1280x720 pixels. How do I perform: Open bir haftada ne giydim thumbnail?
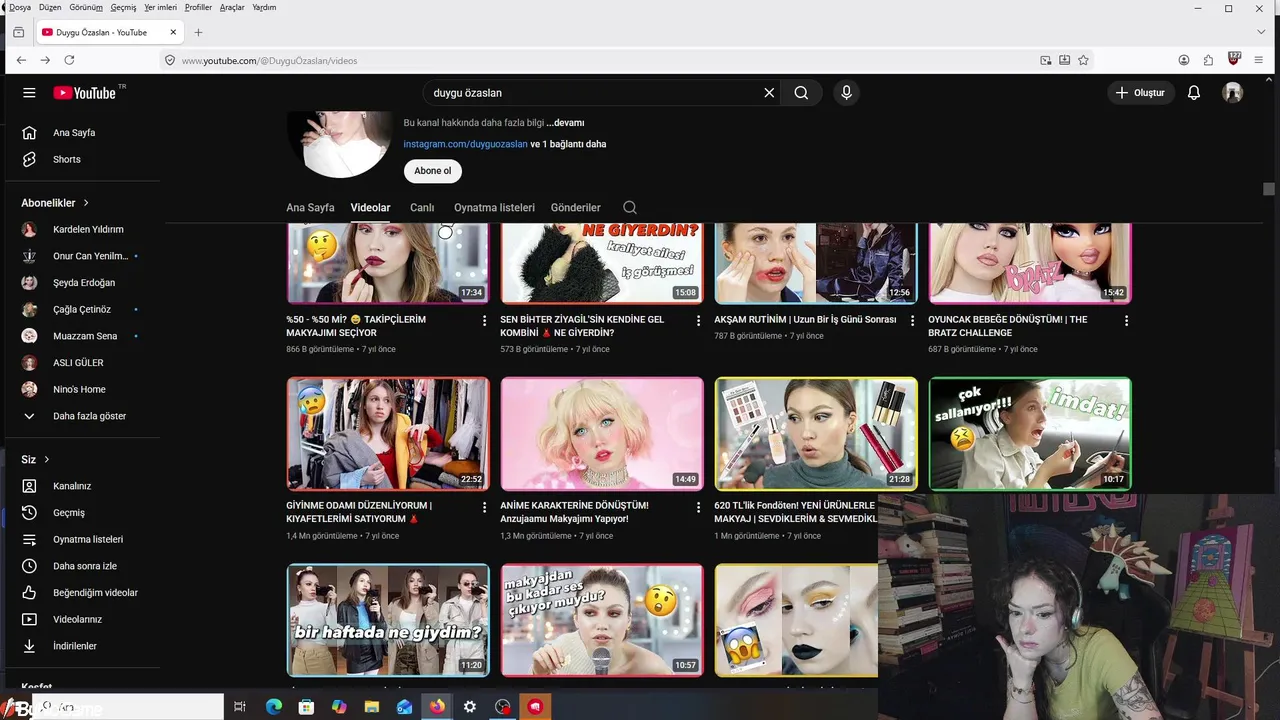tap(388, 620)
